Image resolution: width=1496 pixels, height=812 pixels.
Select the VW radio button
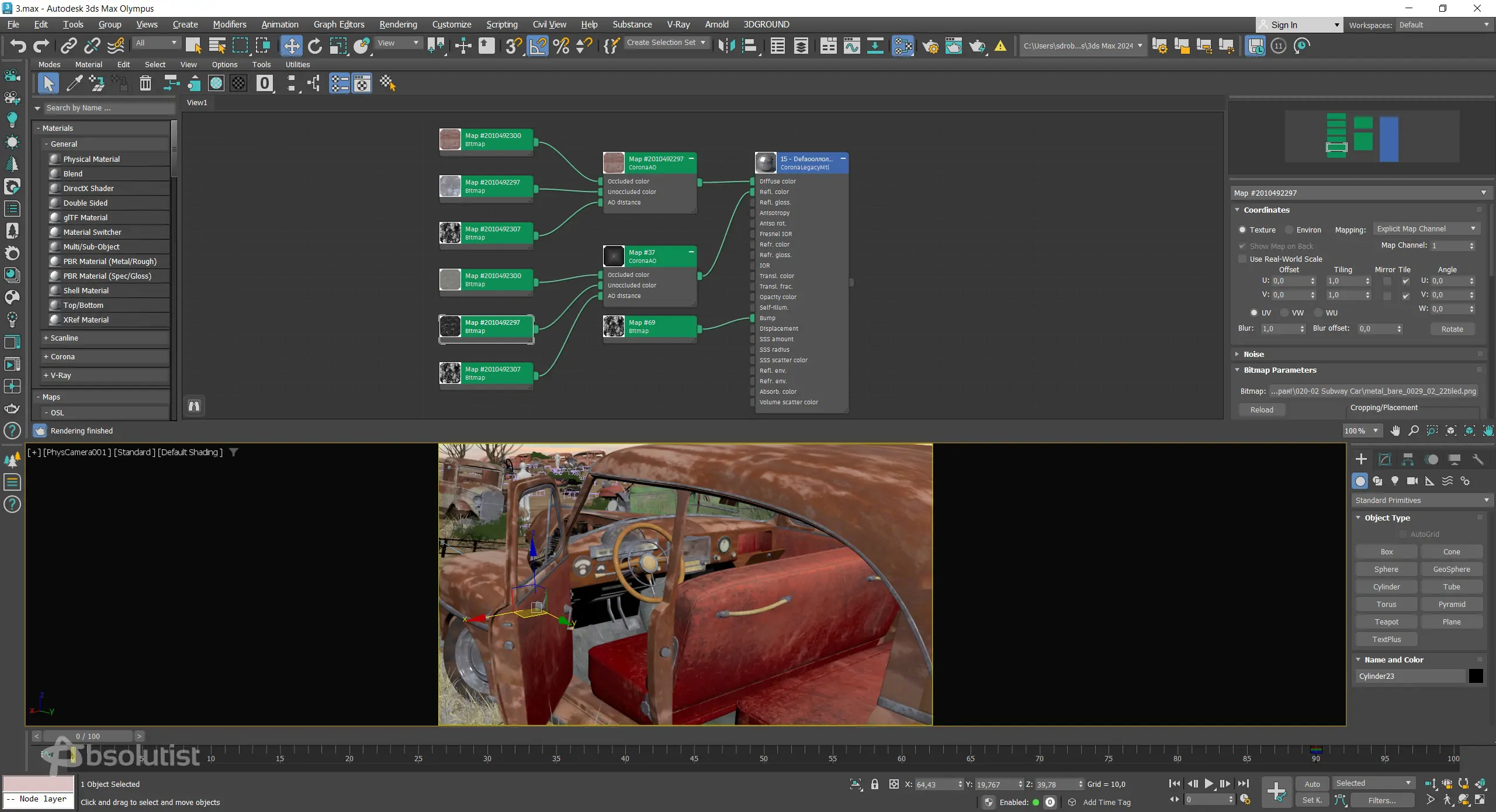tap(1284, 313)
